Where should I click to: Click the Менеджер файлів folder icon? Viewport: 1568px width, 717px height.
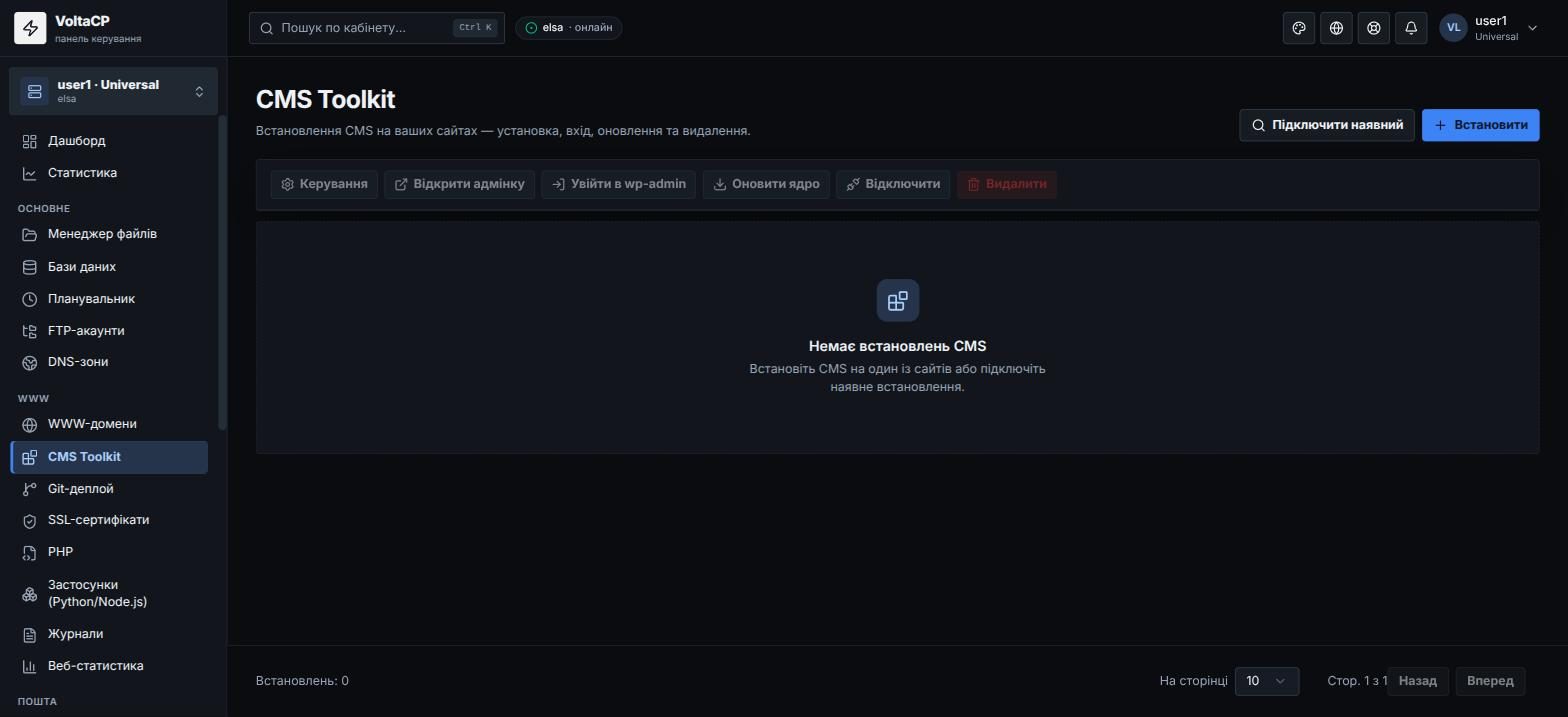[x=30, y=234]
